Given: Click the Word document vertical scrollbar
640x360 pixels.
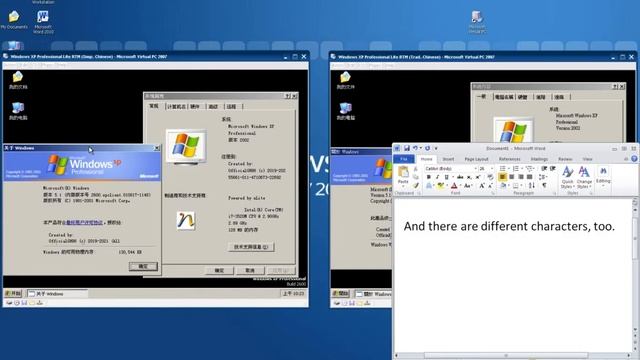Looking at the screenshot, I should coord(635,269).
